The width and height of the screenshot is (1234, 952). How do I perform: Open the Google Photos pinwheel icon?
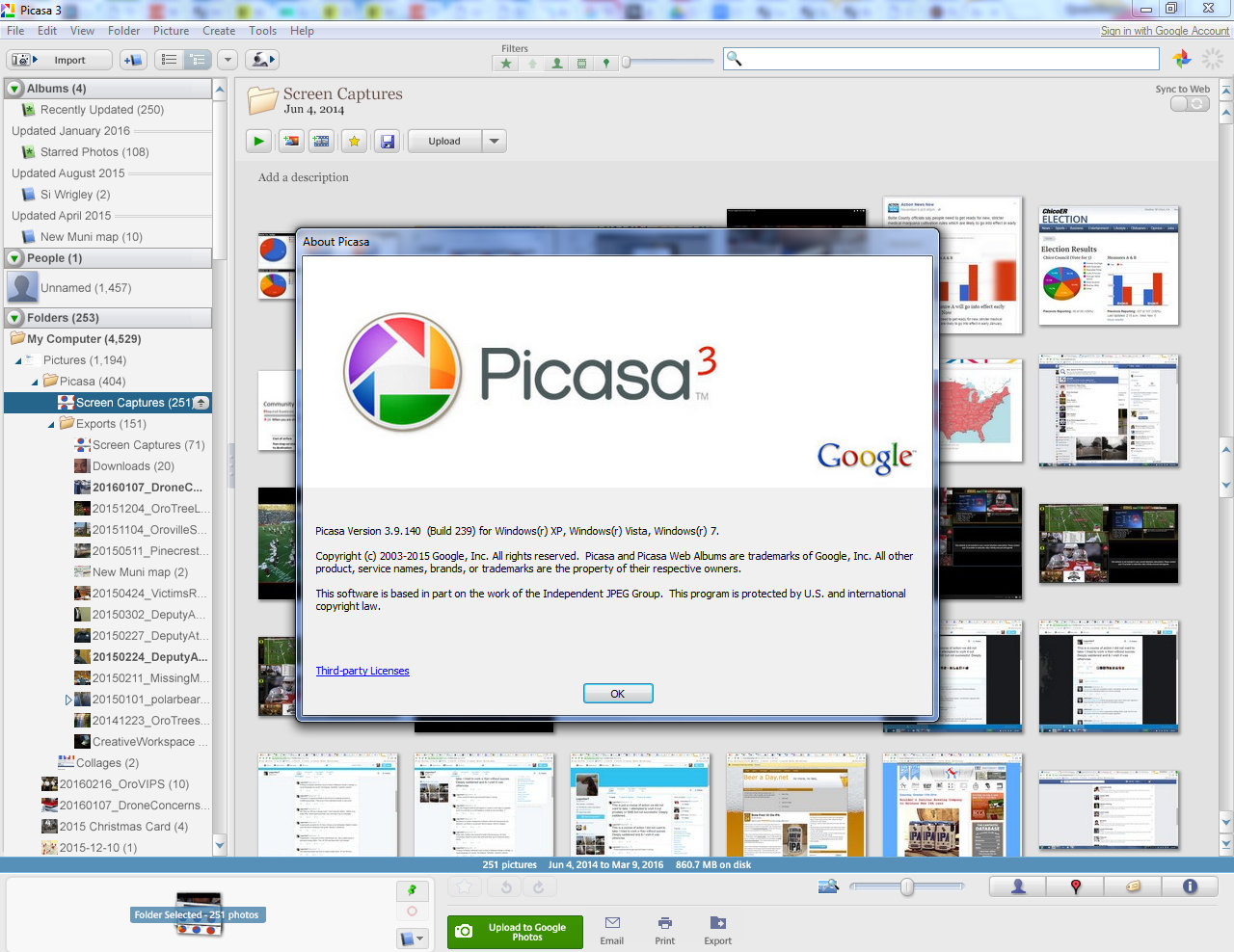point(1181,60)
